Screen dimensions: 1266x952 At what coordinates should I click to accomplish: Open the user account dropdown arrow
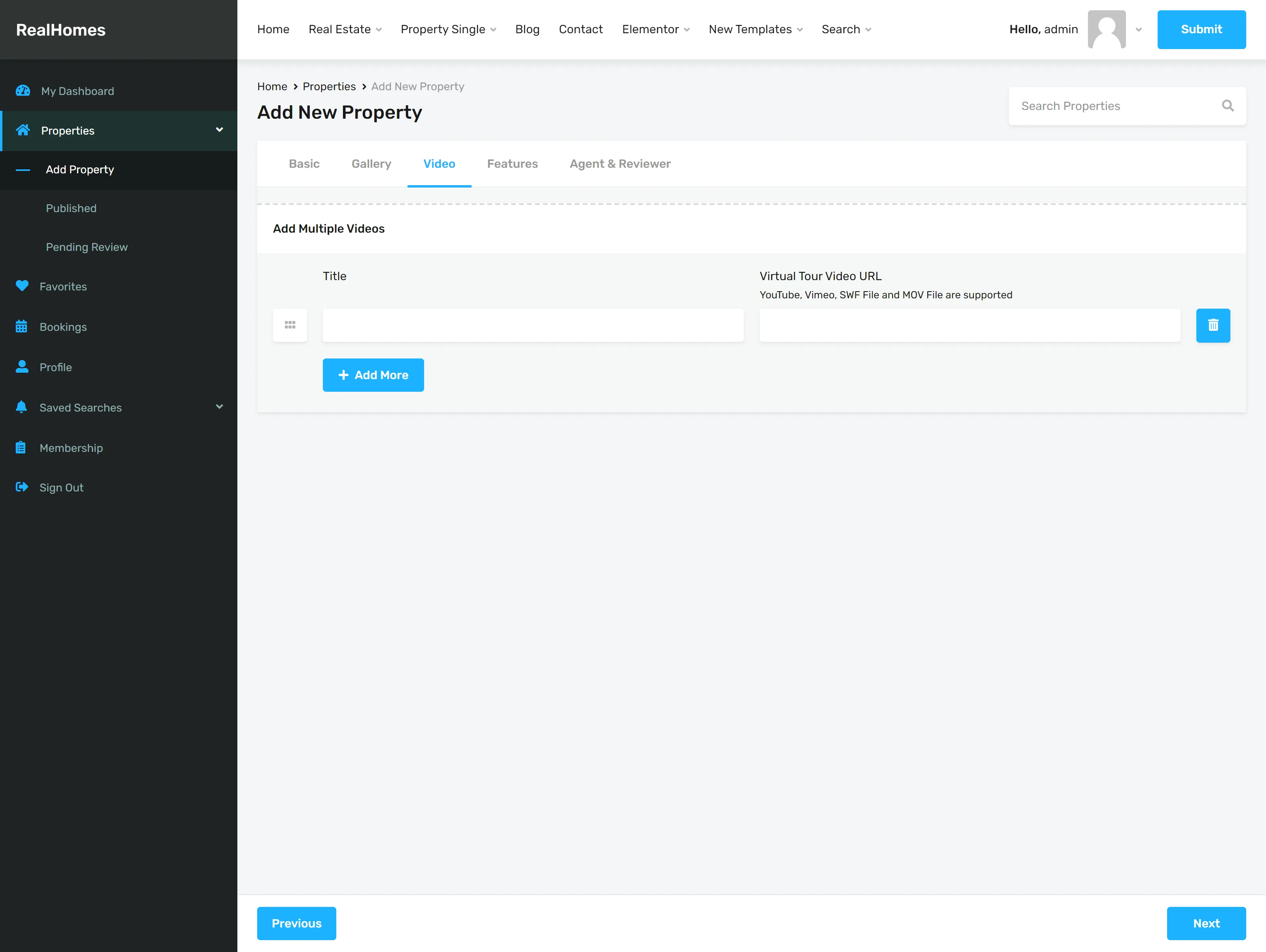1138,30
